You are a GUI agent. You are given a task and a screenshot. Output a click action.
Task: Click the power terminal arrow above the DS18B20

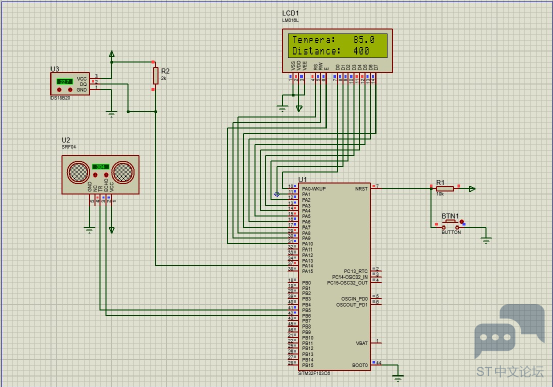click(111, 54)
